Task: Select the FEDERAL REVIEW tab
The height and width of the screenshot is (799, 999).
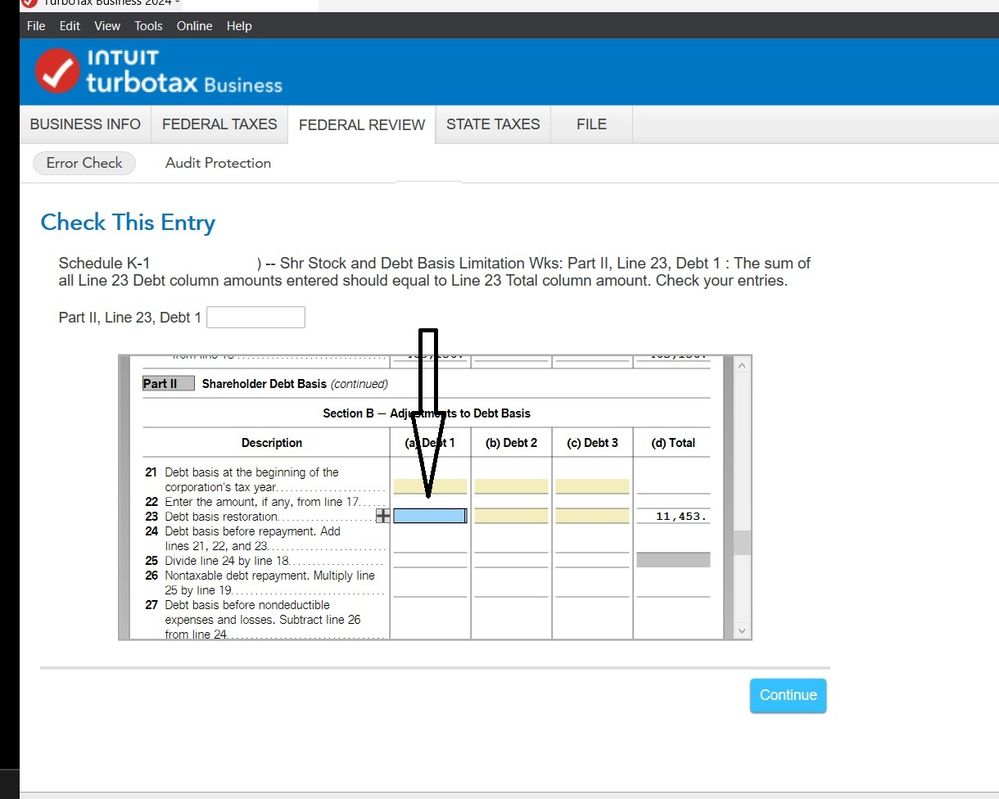Action: [362, 125]
